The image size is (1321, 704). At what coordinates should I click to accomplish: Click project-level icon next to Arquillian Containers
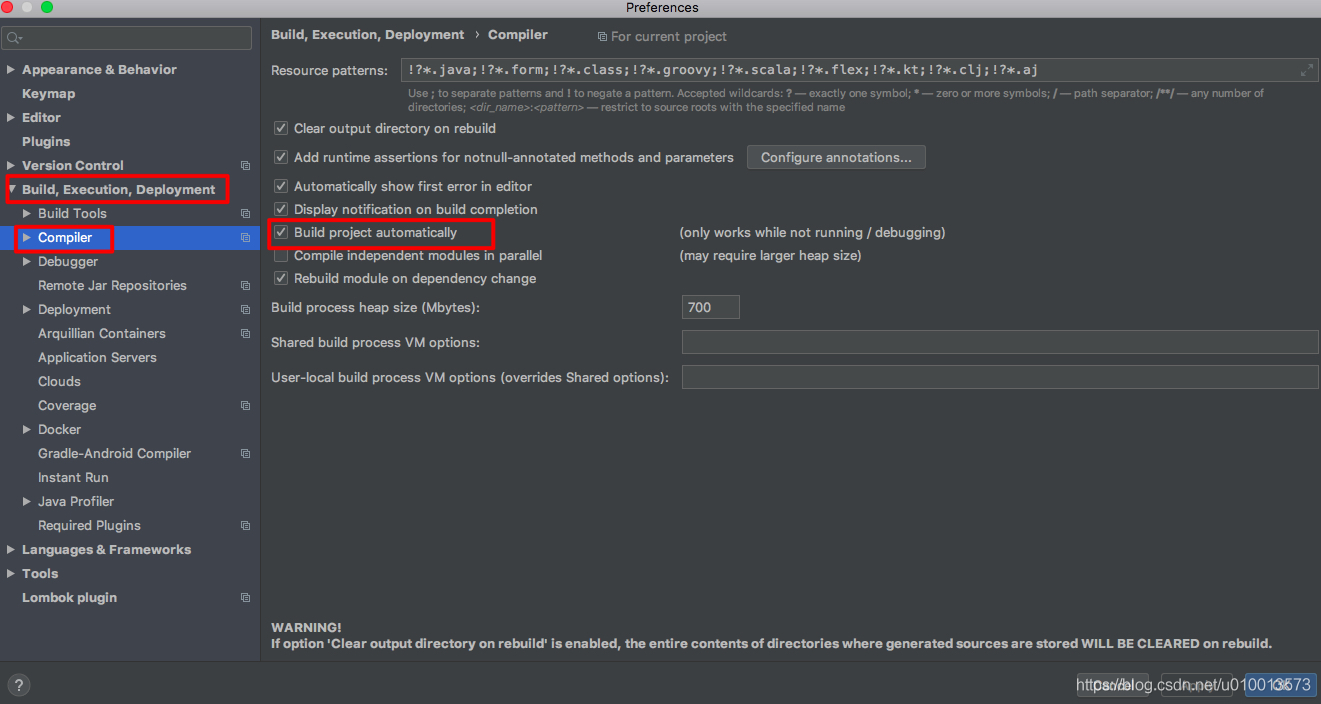tap(245, 333)
